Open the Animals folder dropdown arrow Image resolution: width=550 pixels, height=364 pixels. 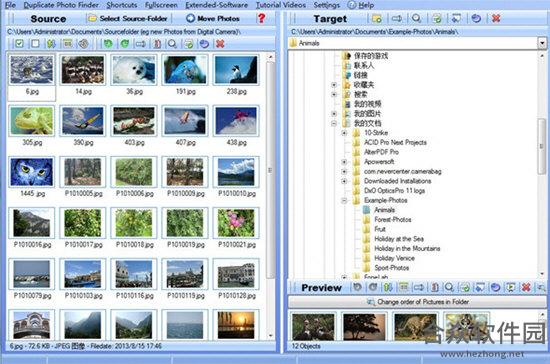click(542, 43)
